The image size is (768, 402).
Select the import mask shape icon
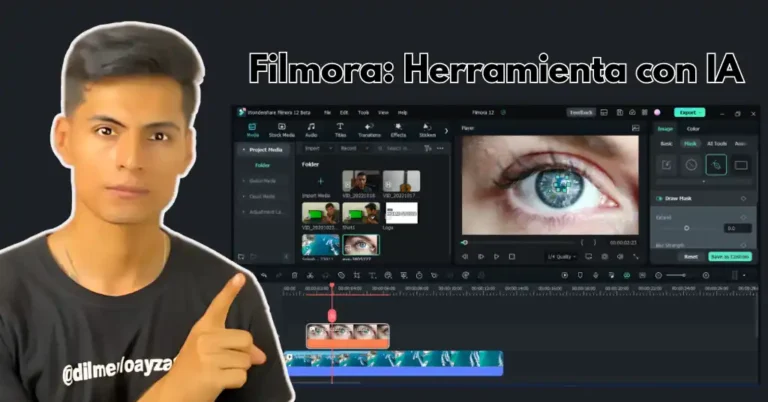point(667,165)
